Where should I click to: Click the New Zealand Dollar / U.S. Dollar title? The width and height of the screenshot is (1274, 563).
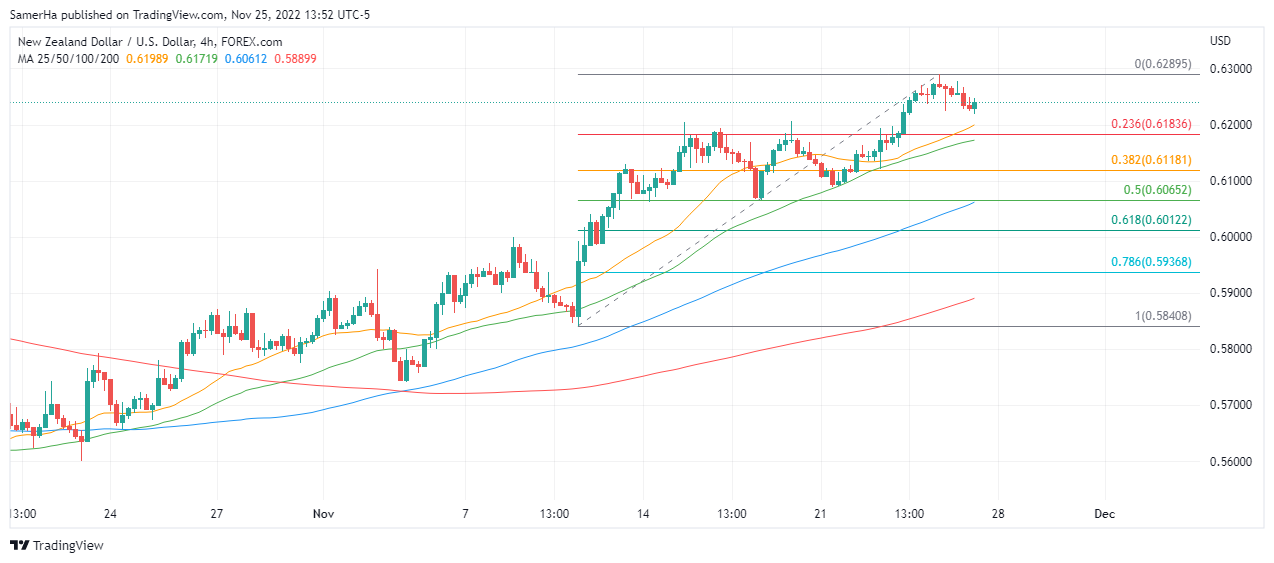(149, 42)
